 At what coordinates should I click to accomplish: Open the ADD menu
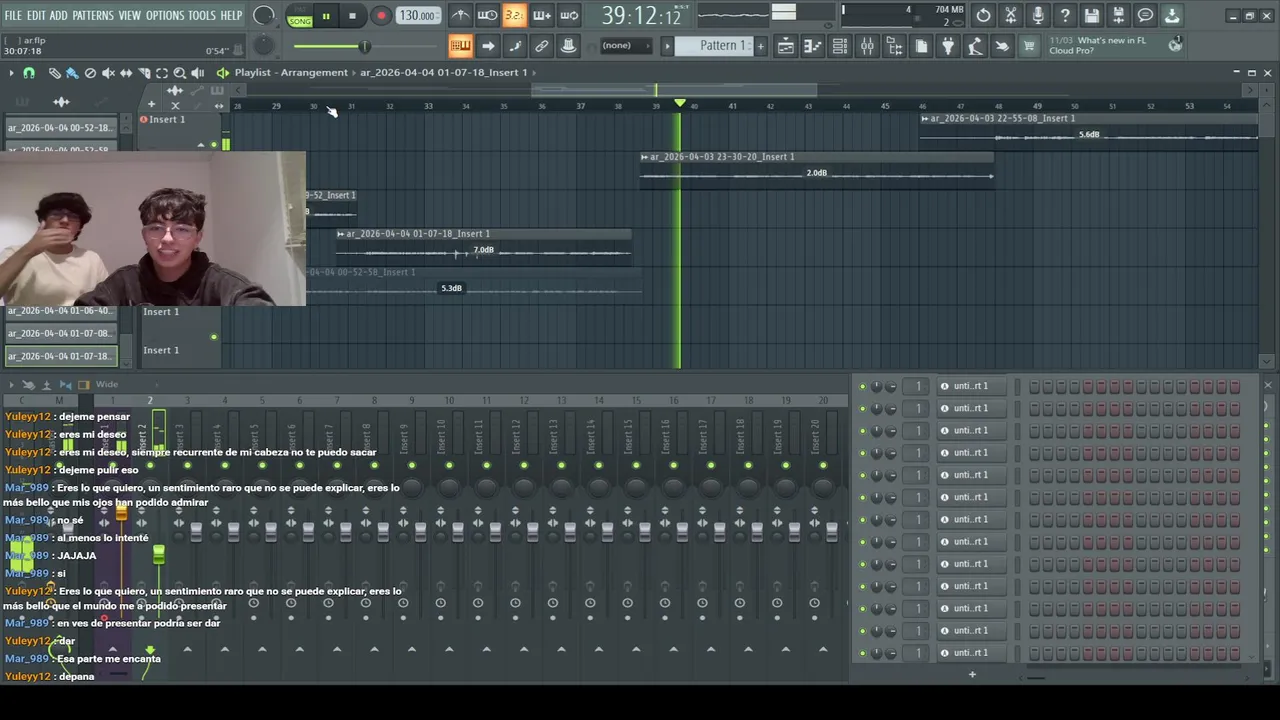pos(59,16)
